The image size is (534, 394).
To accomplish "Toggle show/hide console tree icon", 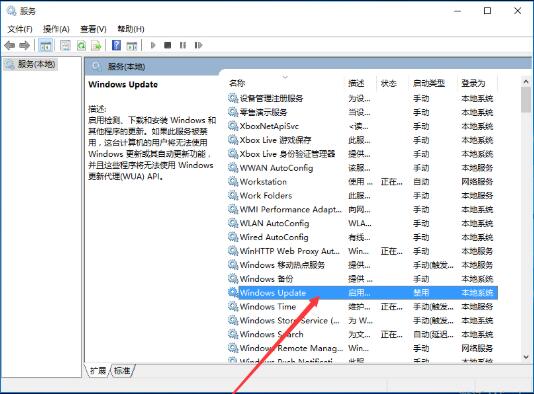I will pos(45,45).
